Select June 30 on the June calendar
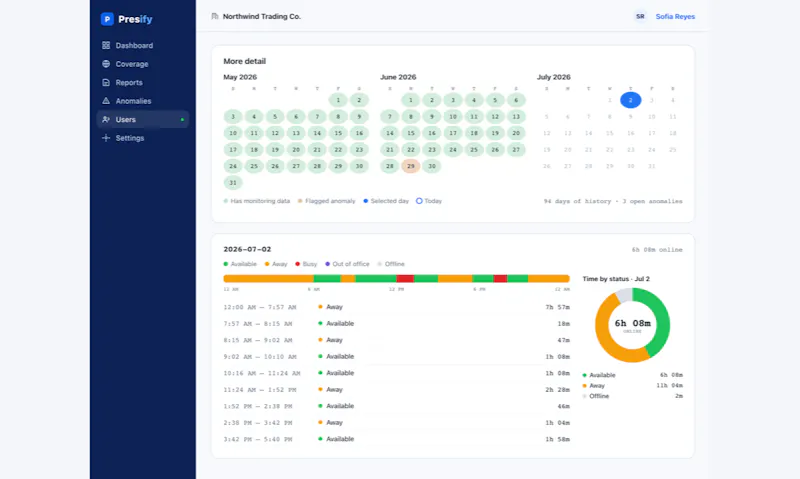The height and width of the screenshot is (479, 800). [432, 166]
